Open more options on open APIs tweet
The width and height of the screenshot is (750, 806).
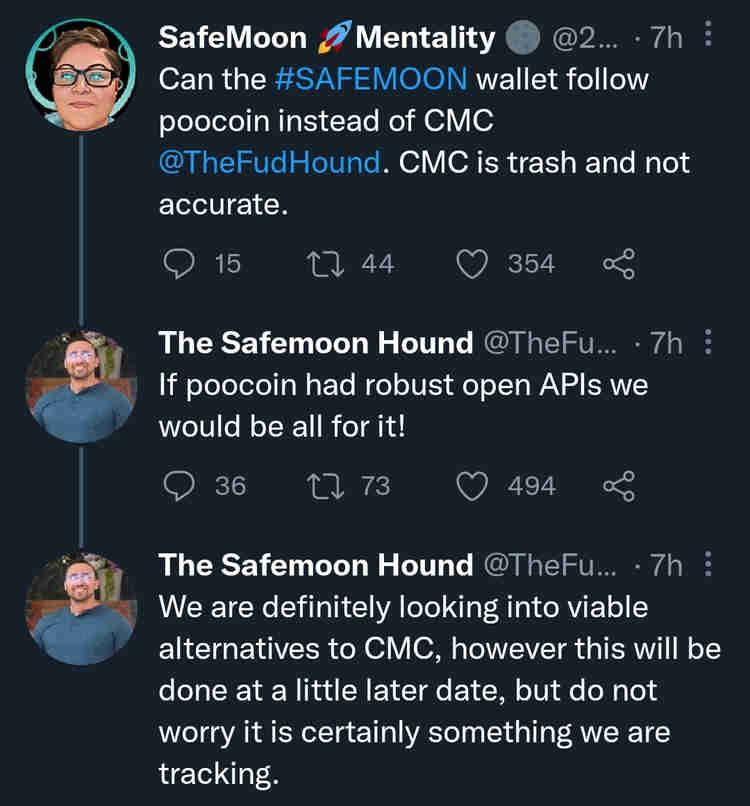pyautogui.click(x=709, y=343)
